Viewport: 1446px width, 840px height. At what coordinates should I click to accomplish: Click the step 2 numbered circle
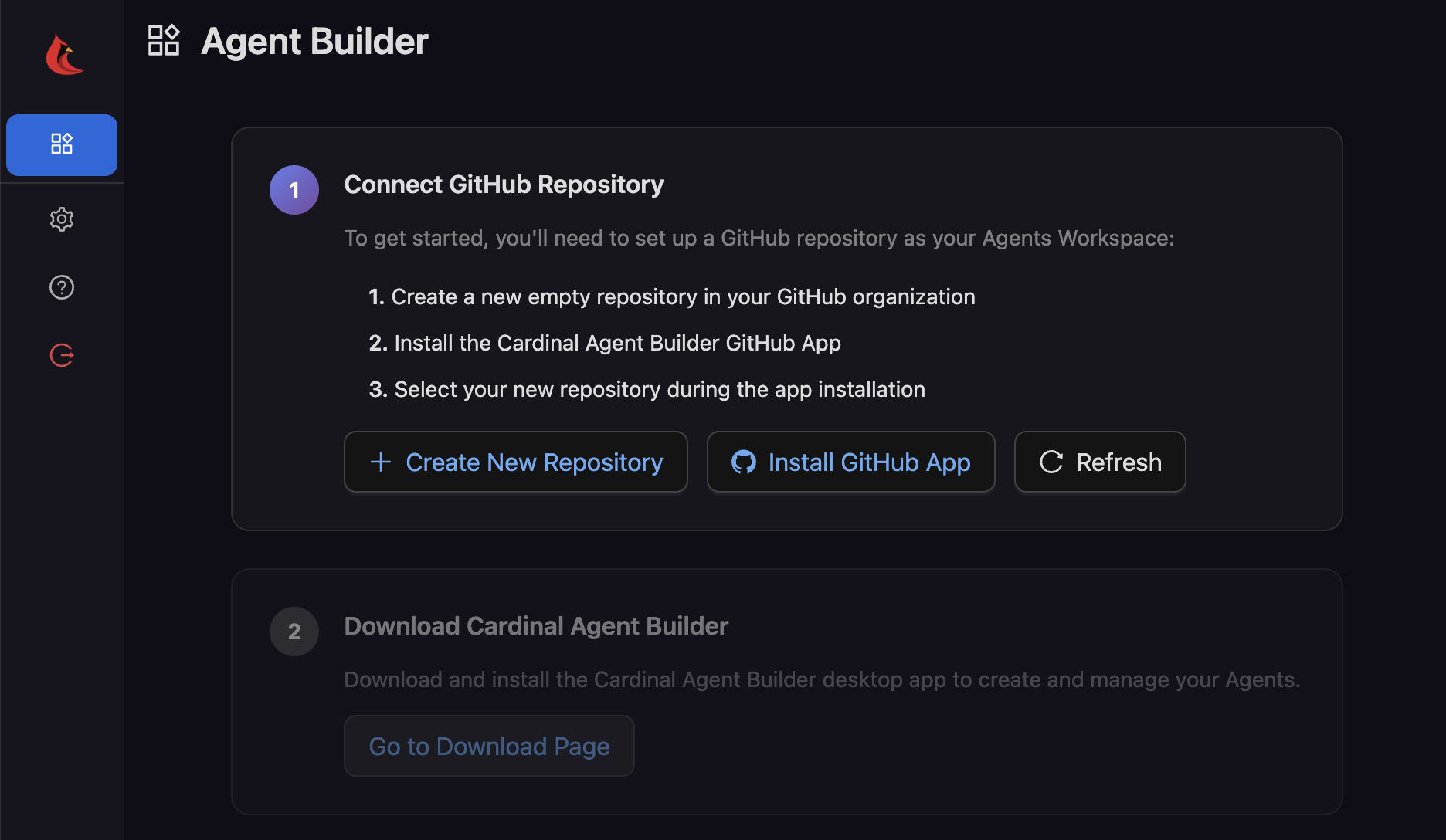coord(294,631)
